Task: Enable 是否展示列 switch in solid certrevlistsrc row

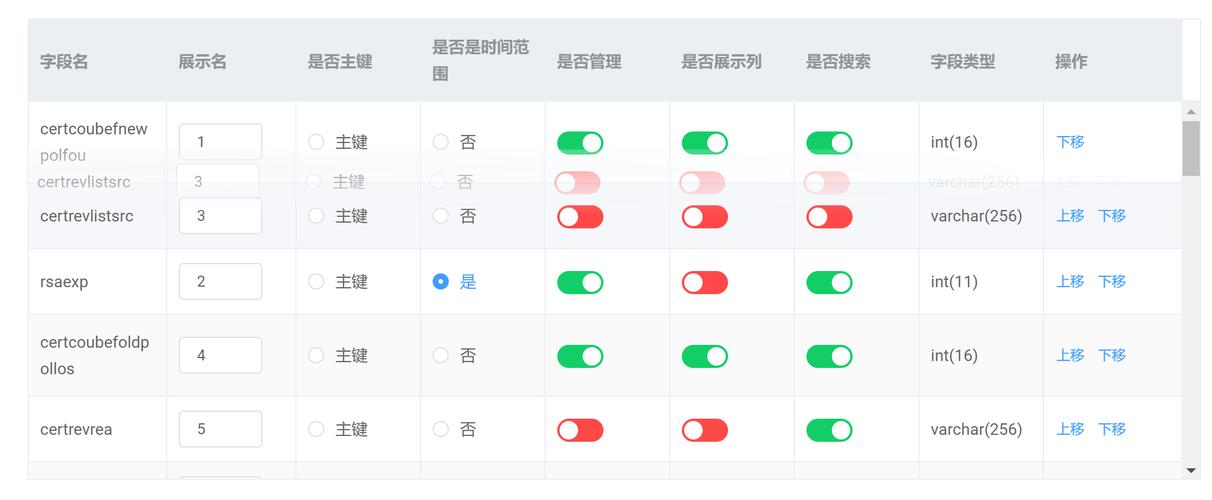Action: 705,217
